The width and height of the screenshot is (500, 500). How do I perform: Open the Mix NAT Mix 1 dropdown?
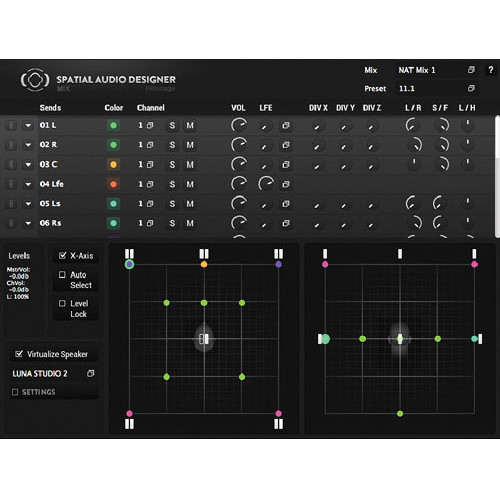437,70
